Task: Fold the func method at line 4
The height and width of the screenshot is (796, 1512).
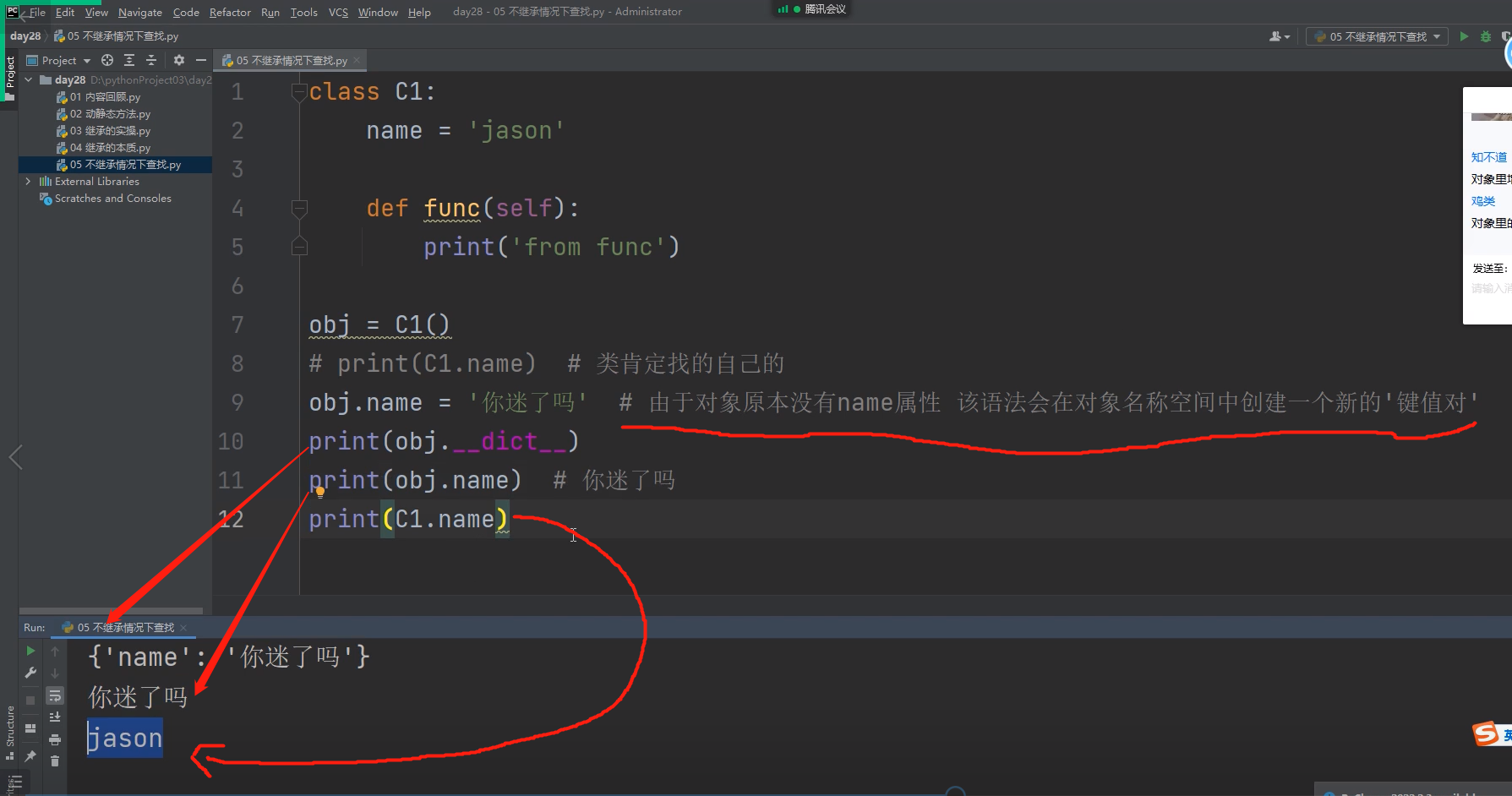Action: click(299, 208)
